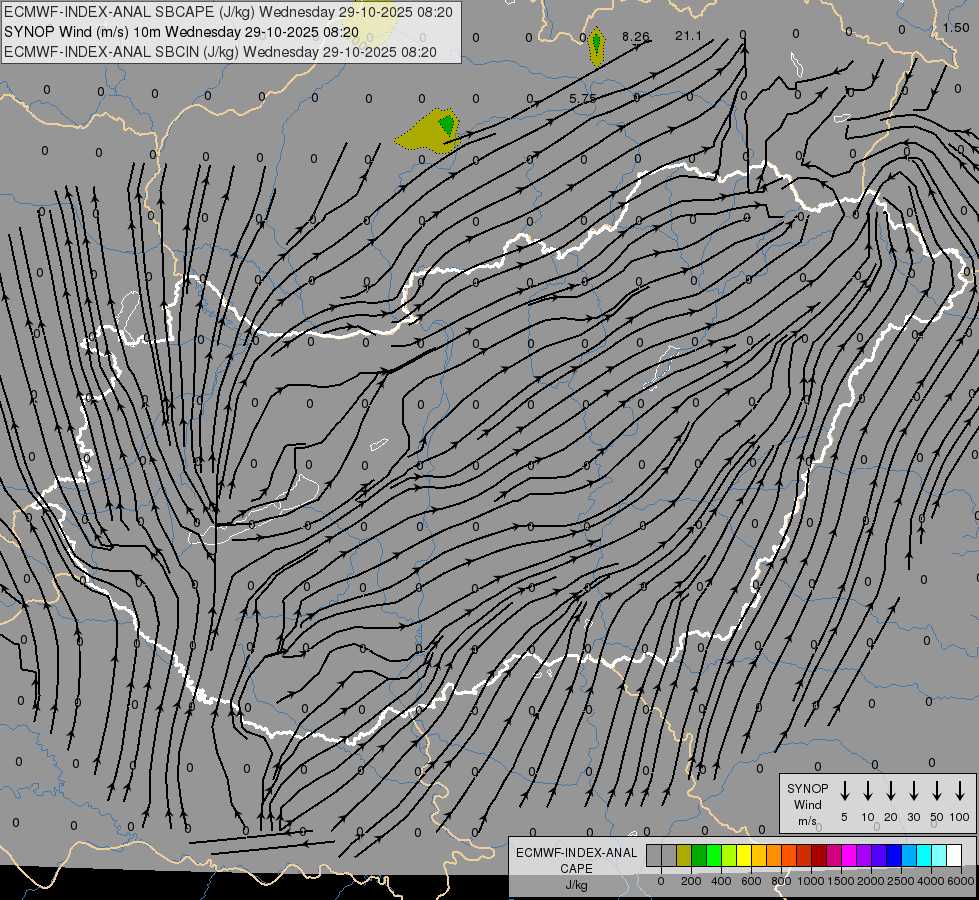
Task: Pick the bright green CAPE legend swatch
Action: click(714, 855)
